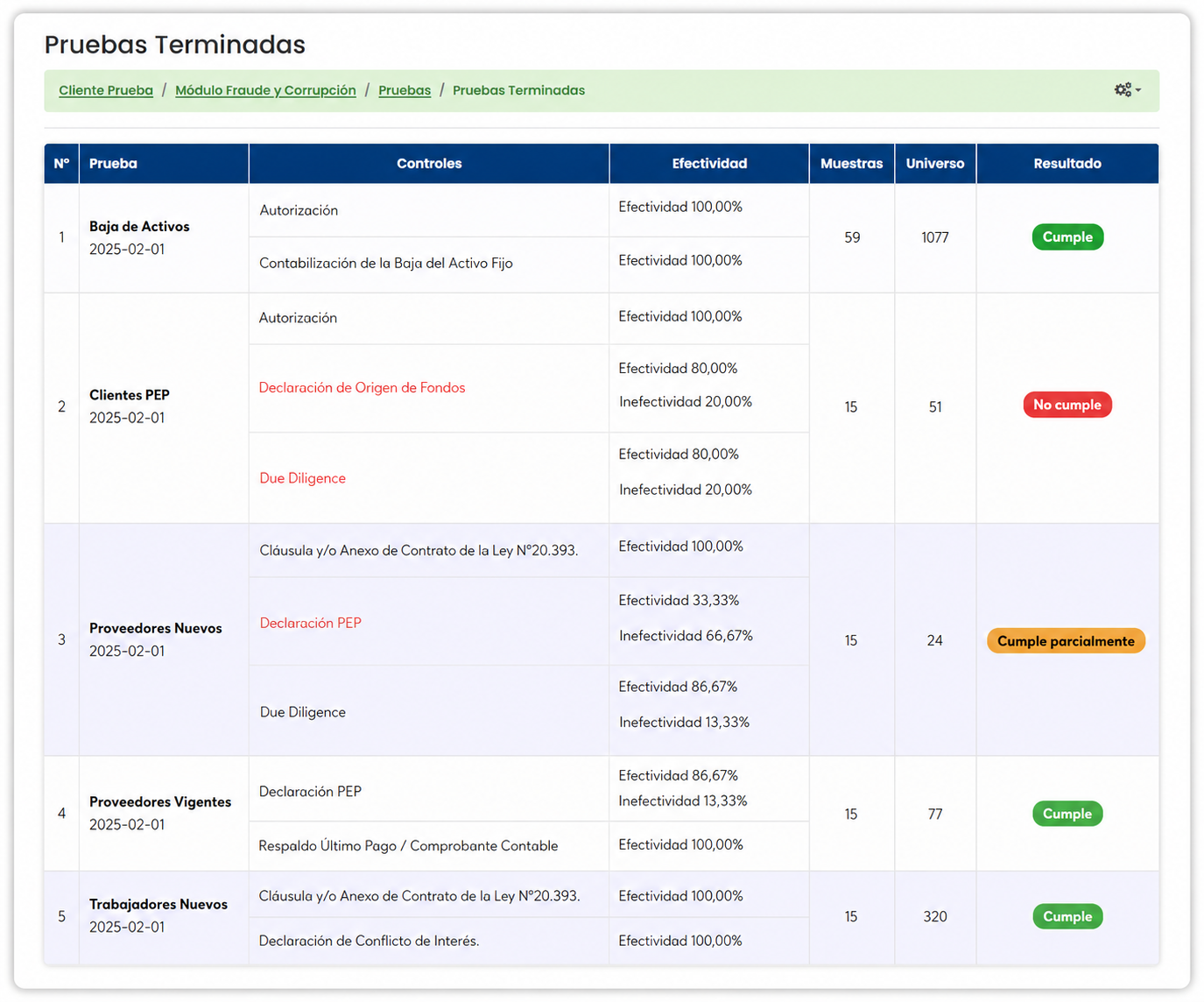Select the Muestras column header

pyautogui.click(x=852, y=164)
